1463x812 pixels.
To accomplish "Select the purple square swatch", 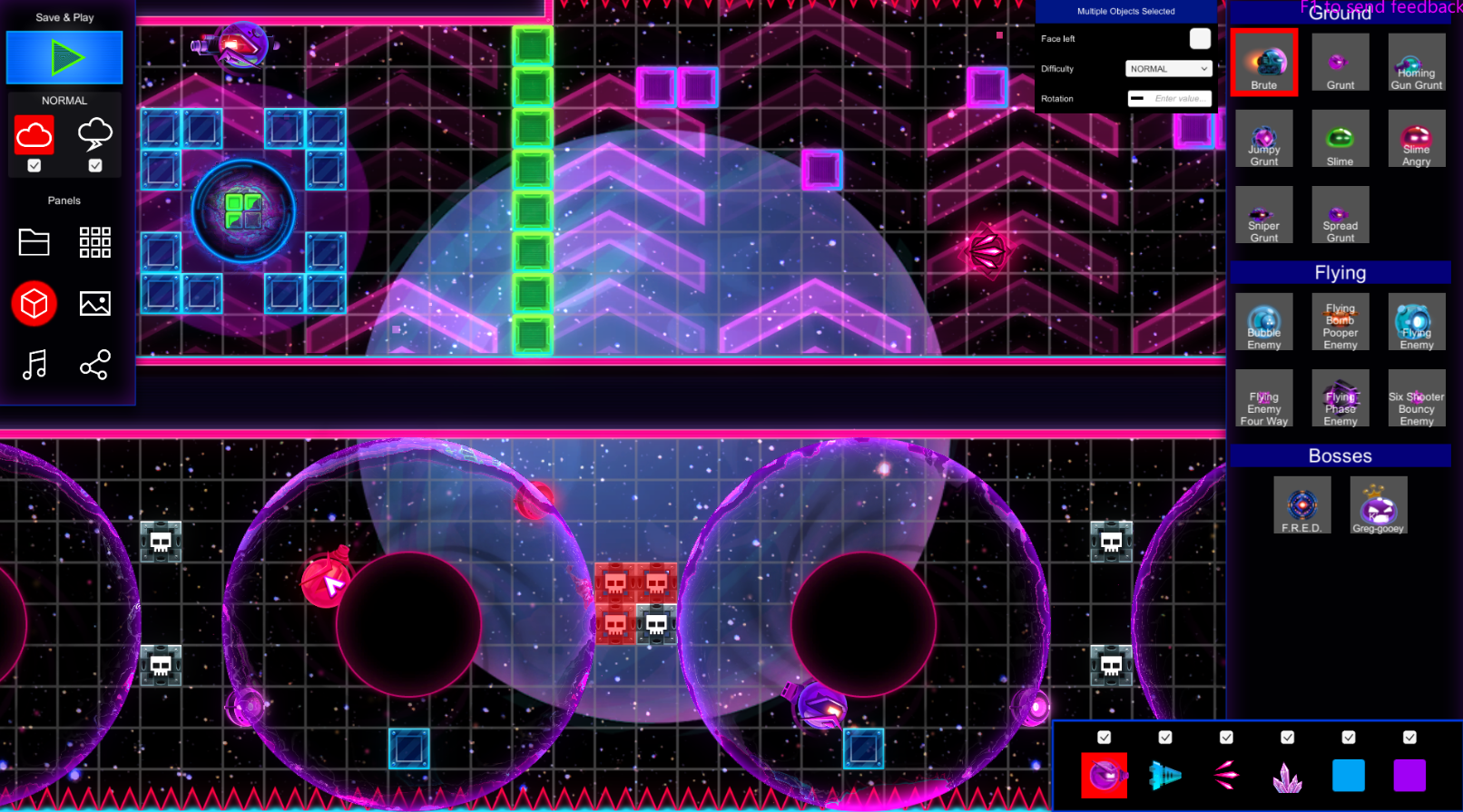I will 1409,776.
